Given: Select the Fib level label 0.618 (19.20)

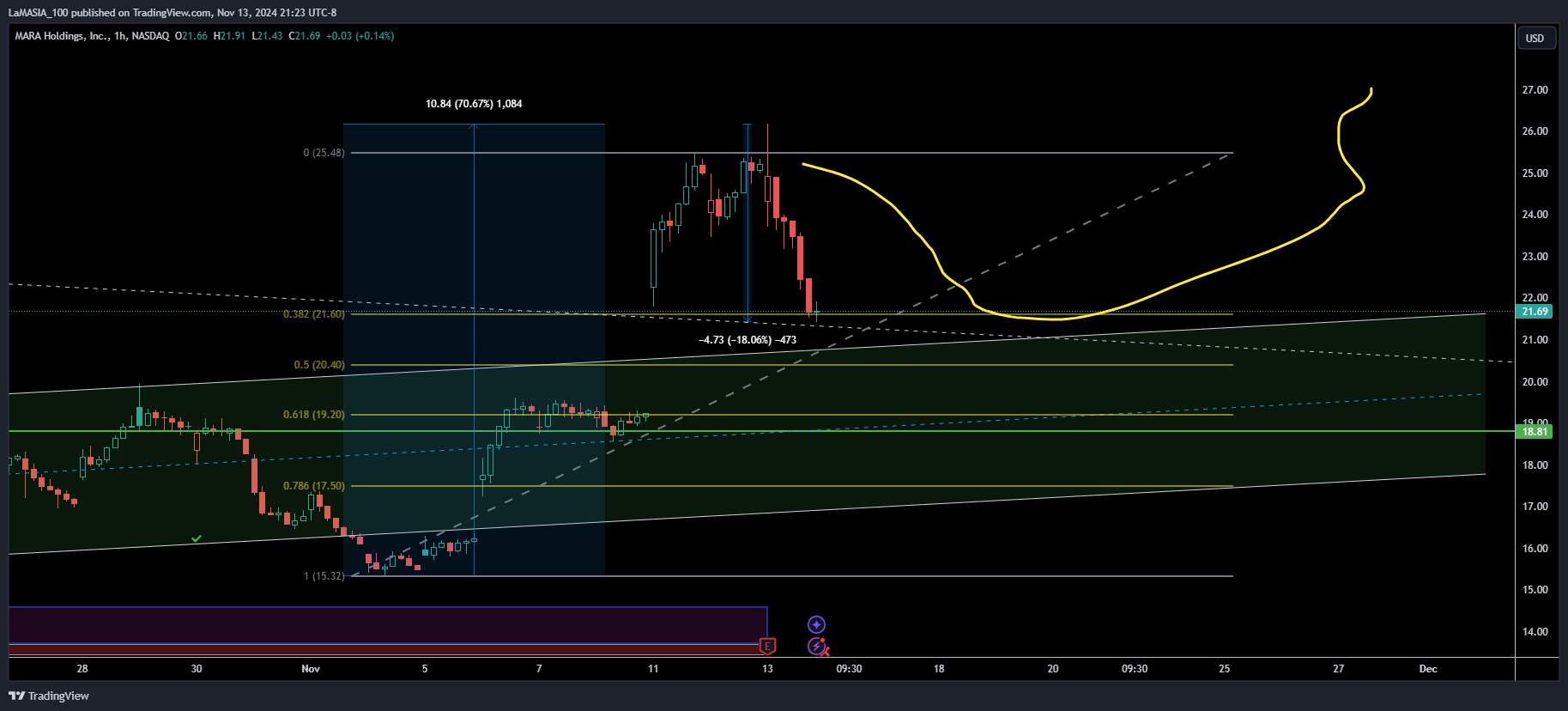Looking at the screenshot, I should point(314,415).
